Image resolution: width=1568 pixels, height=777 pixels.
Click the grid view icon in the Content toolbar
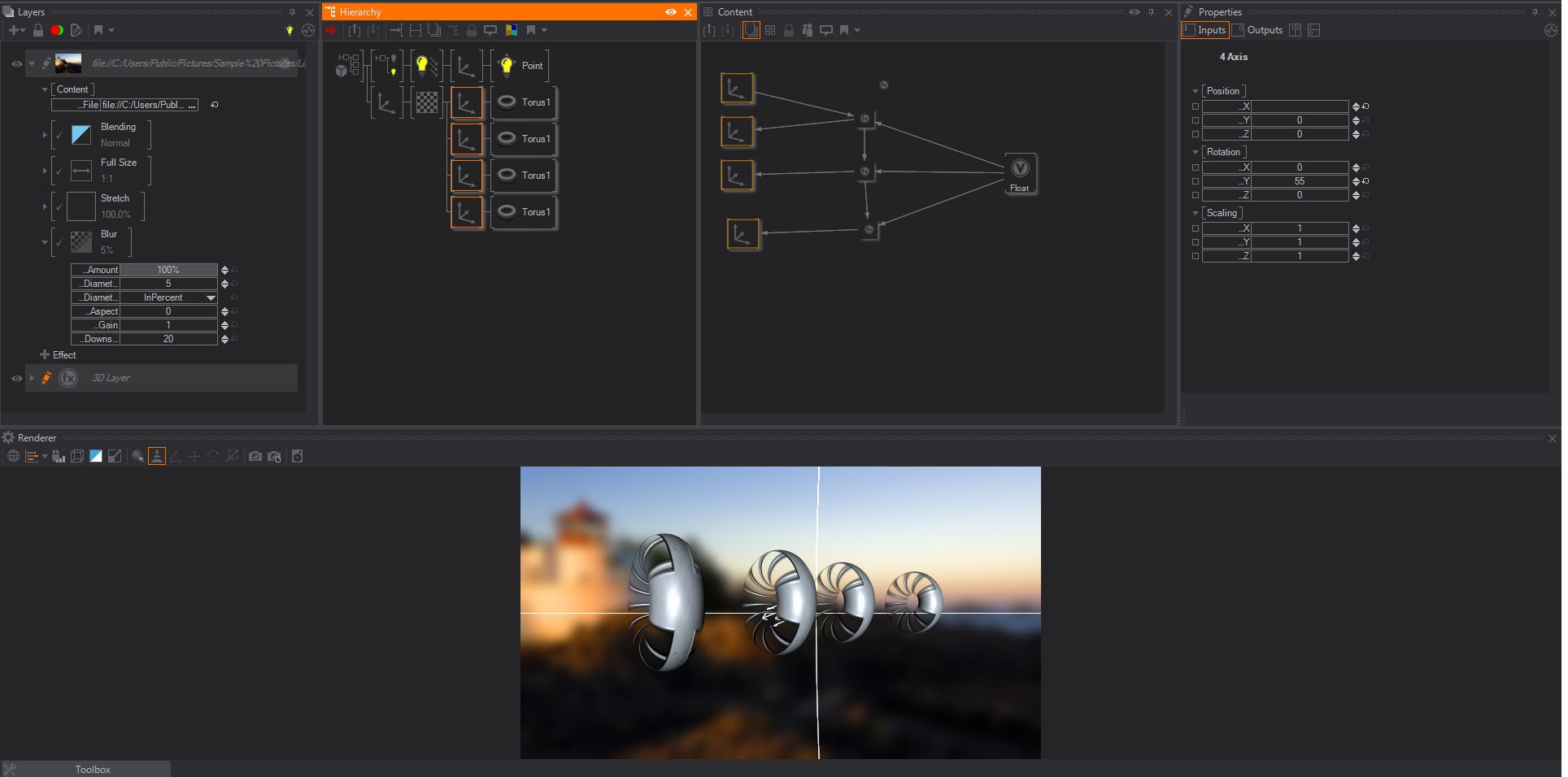pos(770,30)
